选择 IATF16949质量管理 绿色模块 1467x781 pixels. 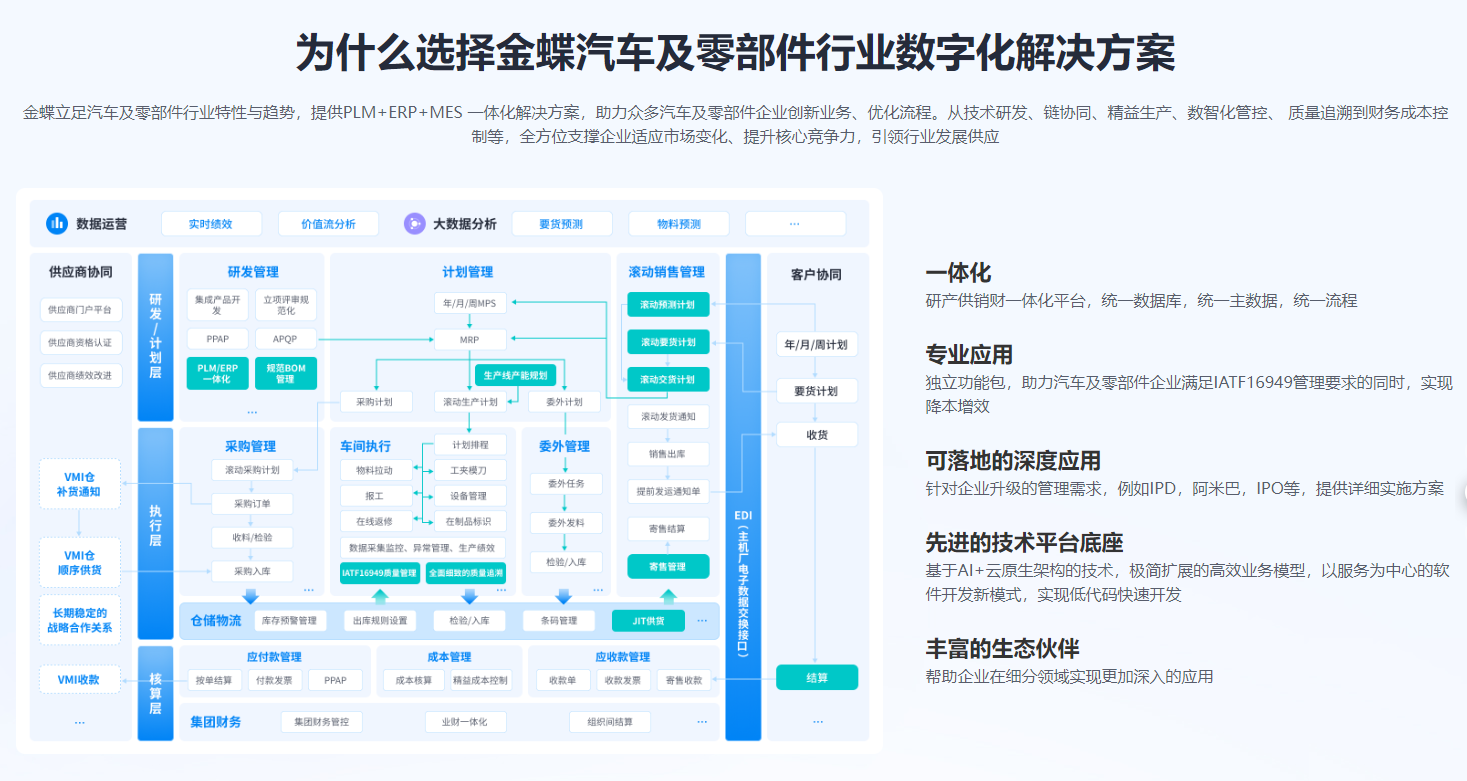coord(380,572)
